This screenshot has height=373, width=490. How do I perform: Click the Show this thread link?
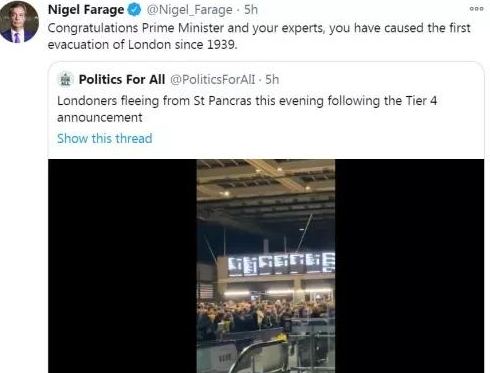(105, 138)
